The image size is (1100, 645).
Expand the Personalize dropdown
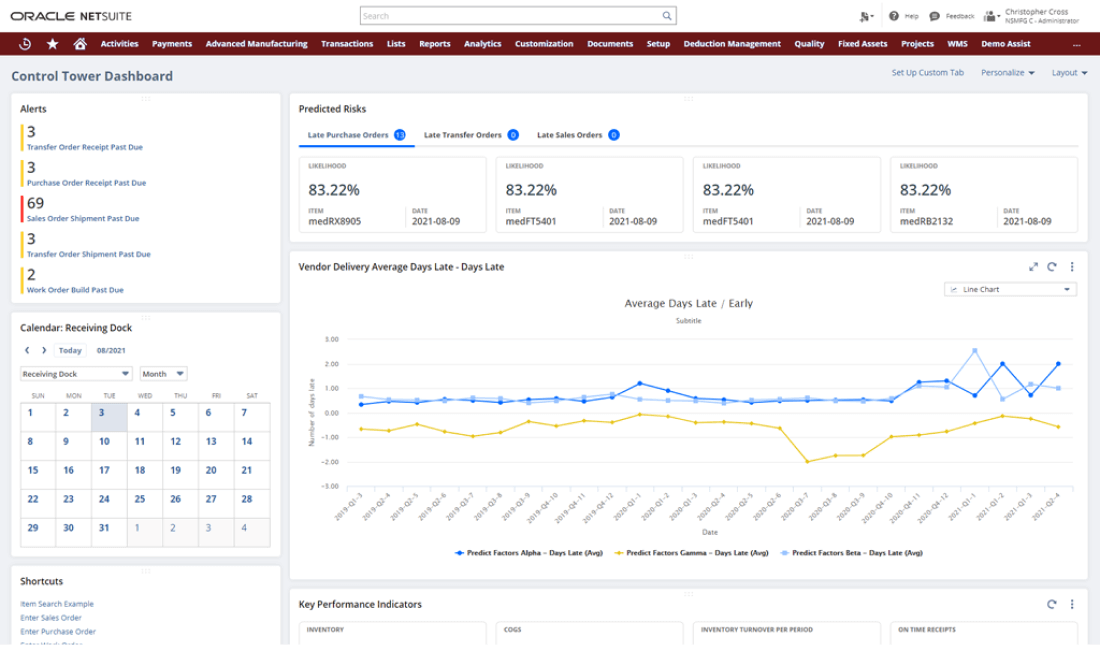(1007, 73)
